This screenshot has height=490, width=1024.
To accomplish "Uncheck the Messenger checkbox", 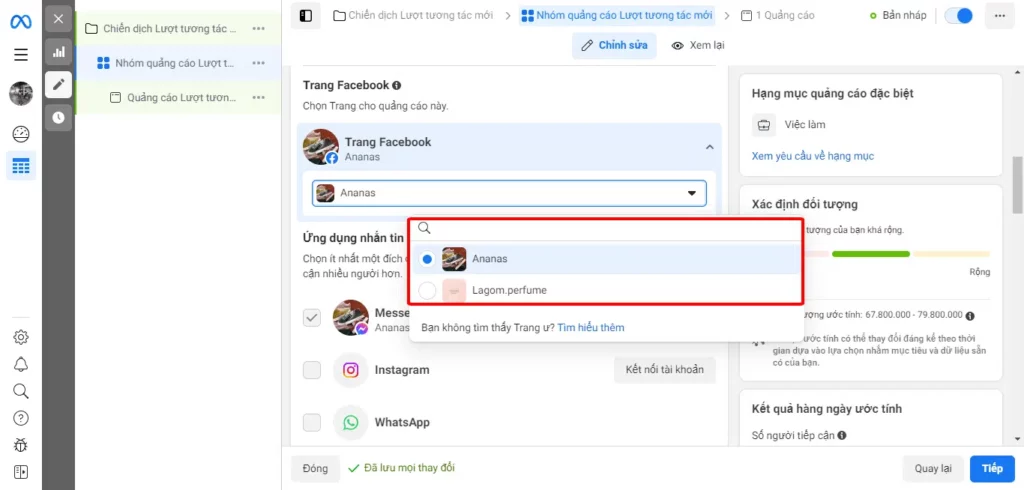I will click(x=312, y=318).
